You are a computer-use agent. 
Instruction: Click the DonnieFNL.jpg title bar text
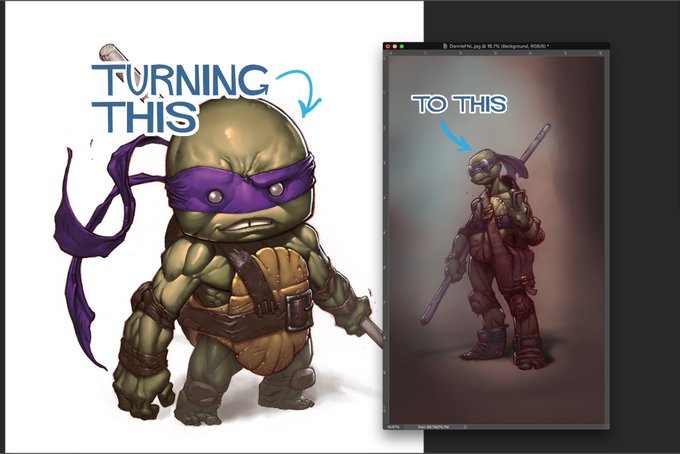click(x=499, y=46)
